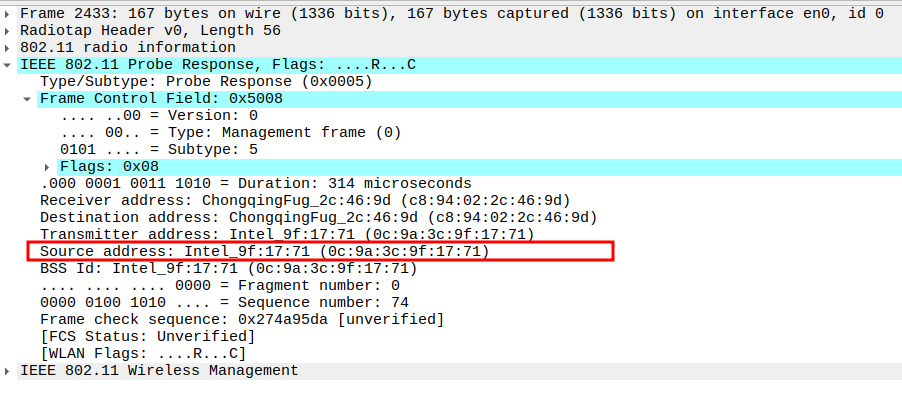The width and height of the screenshot is (902, 401).
Task: Select the Version: 0 field
Action: [159, 115]
